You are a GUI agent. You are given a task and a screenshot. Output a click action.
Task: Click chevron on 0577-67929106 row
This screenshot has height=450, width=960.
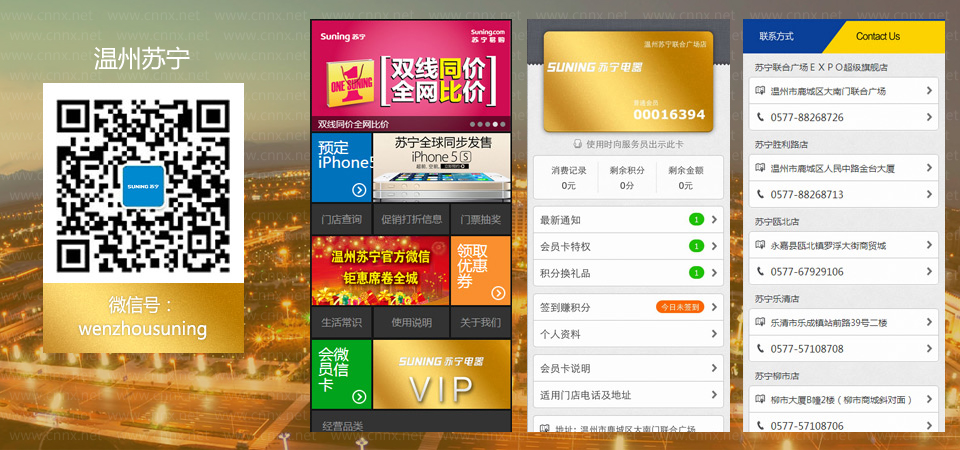(x=929, y=271)
